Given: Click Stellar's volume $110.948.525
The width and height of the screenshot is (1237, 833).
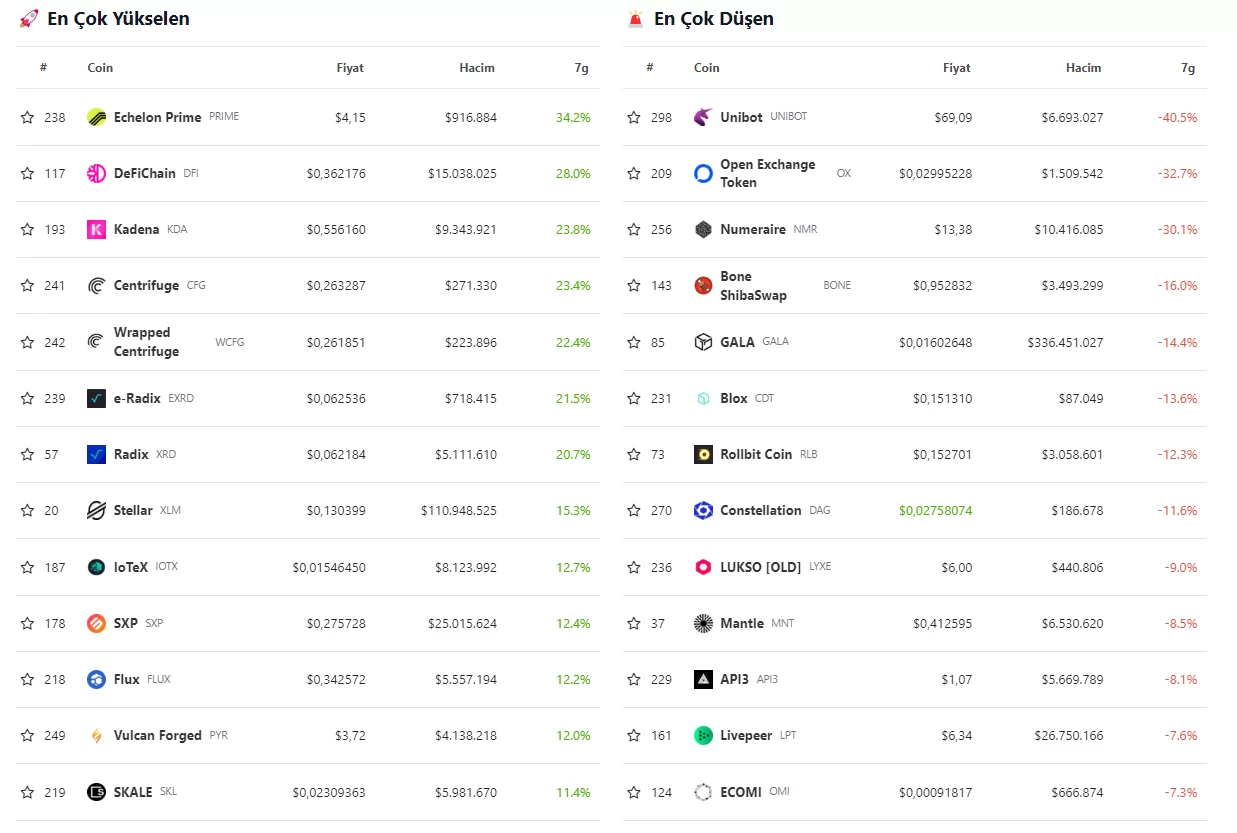Looking at the screenshot, I should pyautogui.click(x=459, y=510).
